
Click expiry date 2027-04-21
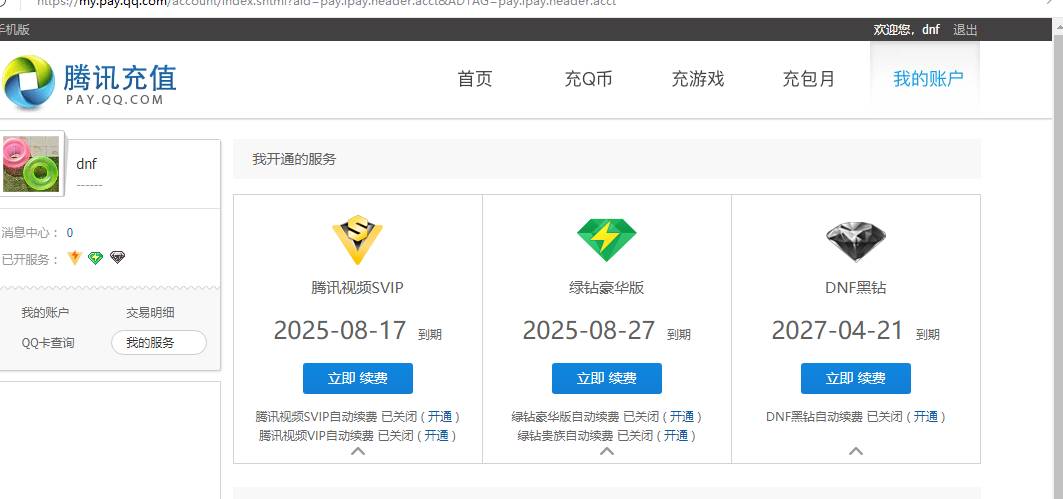coord(838,331)
